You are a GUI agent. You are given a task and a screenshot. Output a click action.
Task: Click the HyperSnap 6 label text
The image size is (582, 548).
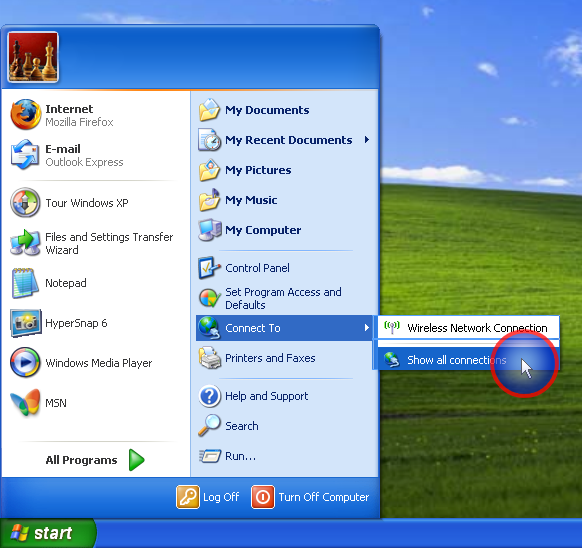[76, 323]
